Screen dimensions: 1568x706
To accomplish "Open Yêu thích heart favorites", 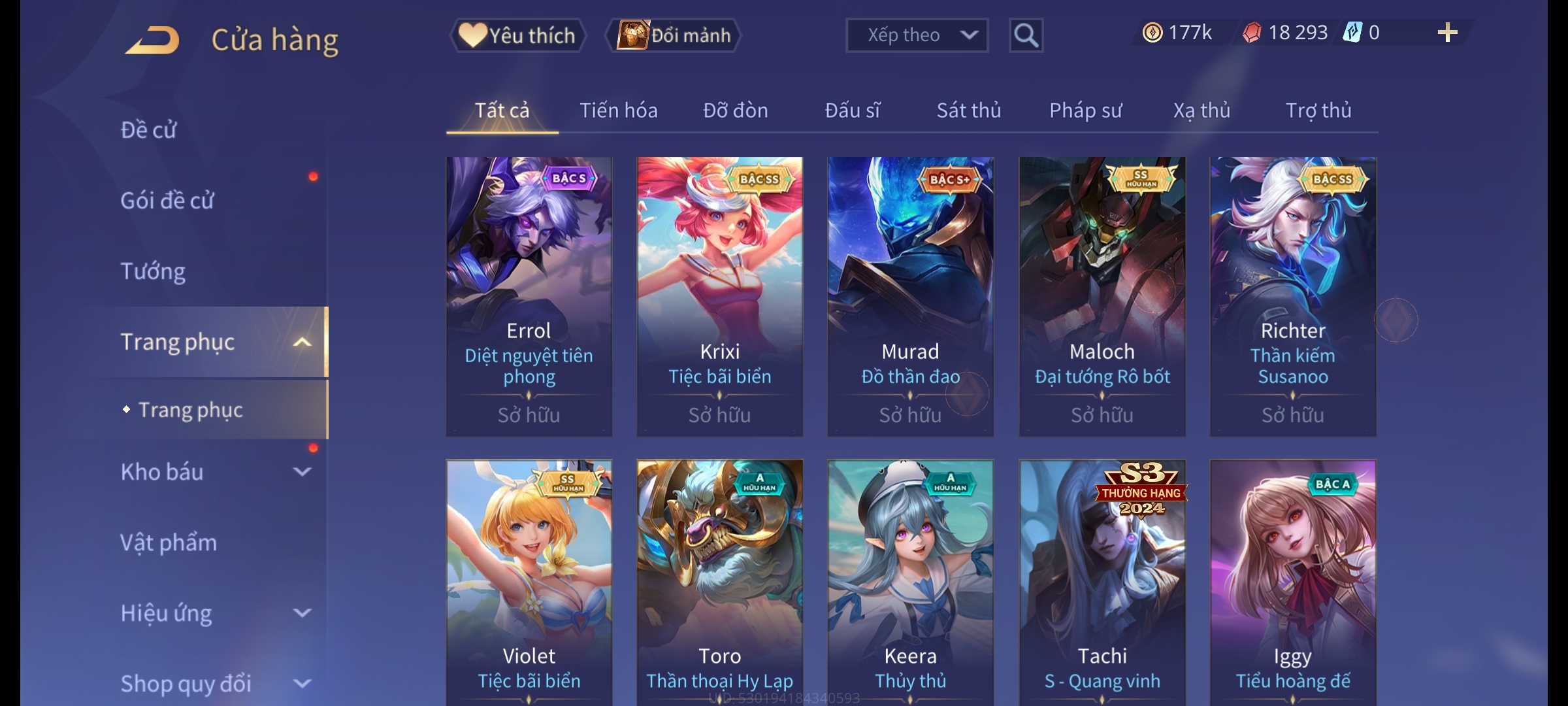I will pos(518,35).
